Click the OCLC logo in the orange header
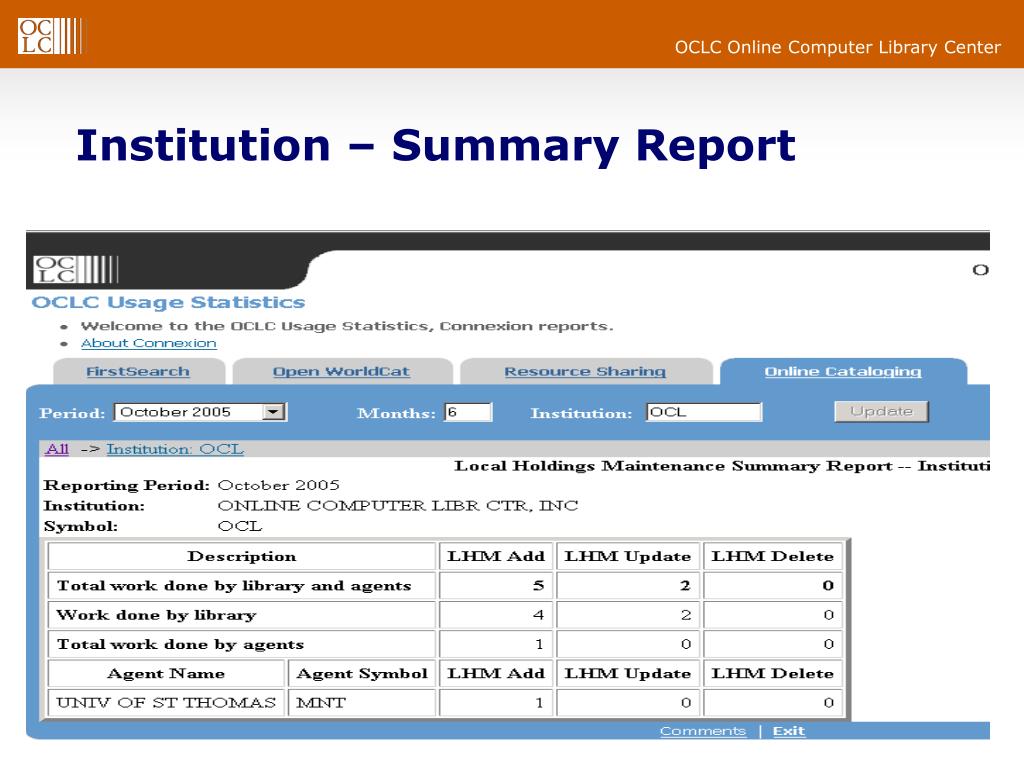1024x768 pixels. (50, 36)
